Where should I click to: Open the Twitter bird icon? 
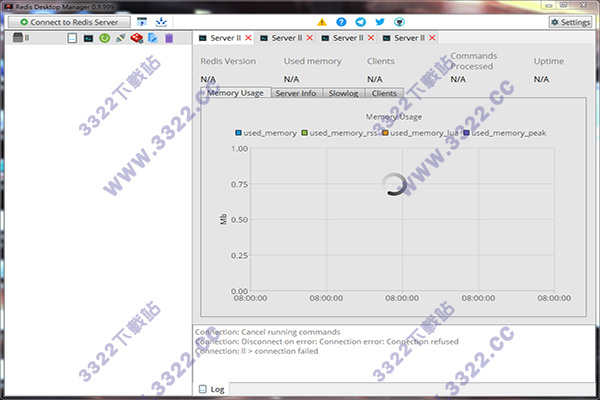point(380,22)
